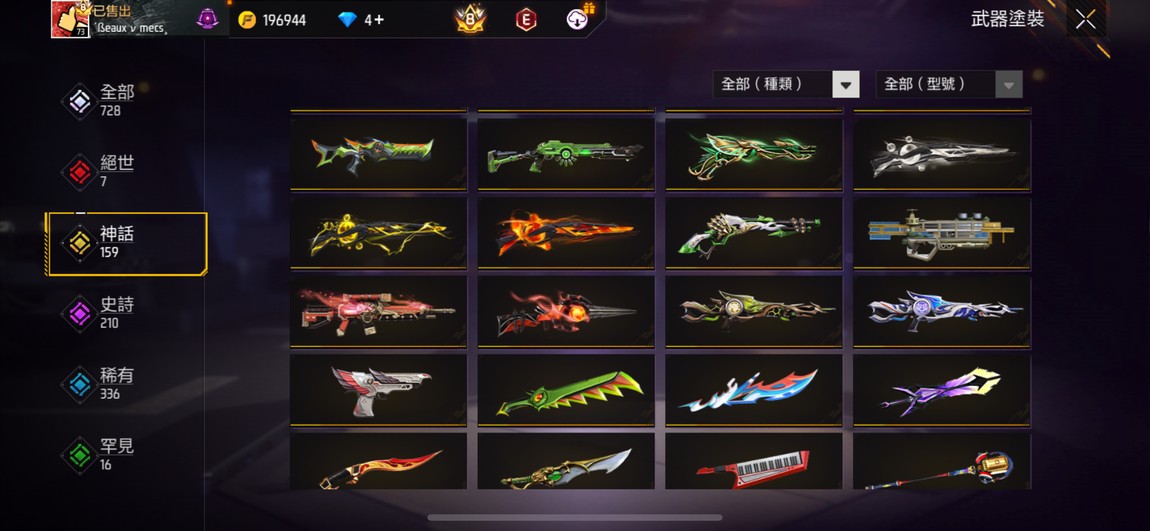Choose the red keytar weapon skin

753,462
